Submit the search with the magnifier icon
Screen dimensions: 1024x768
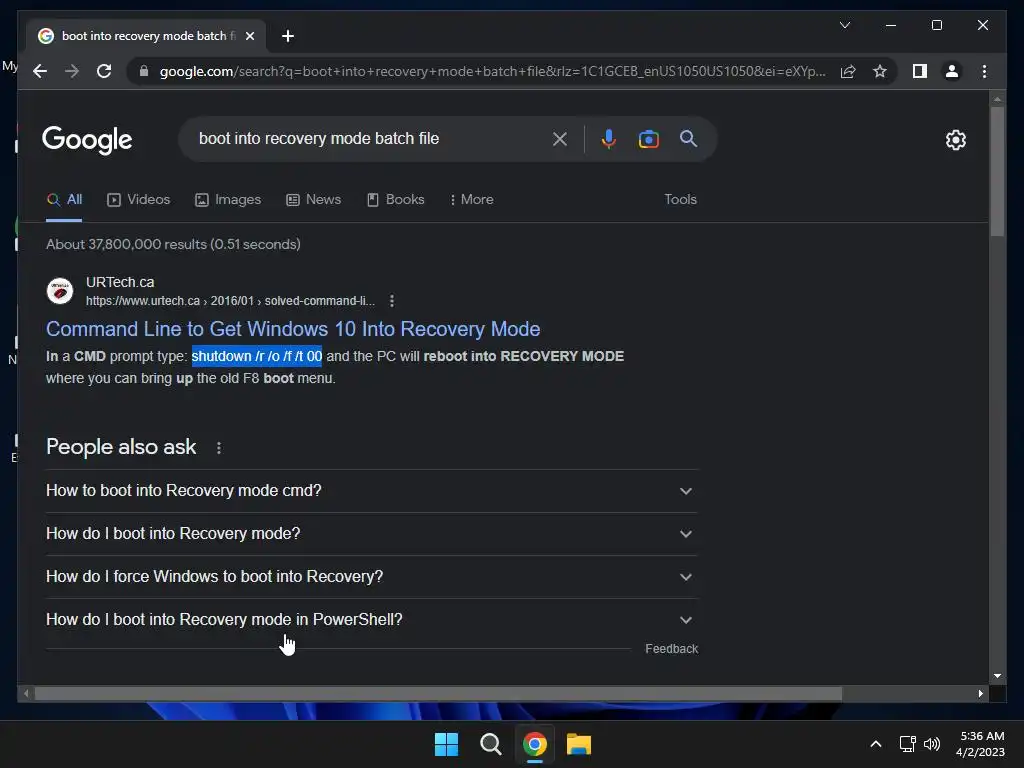click(x=688, y=138)
